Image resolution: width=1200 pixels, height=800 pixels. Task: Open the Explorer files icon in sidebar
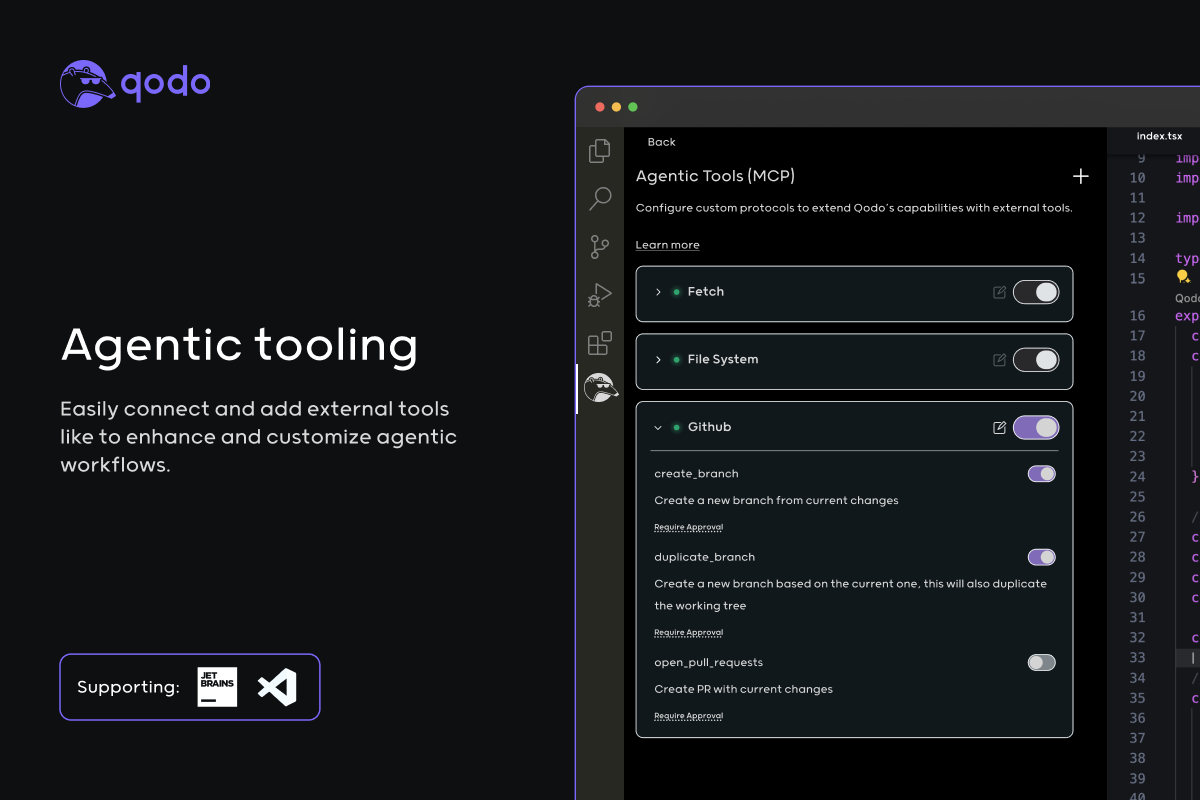[600, 150]
